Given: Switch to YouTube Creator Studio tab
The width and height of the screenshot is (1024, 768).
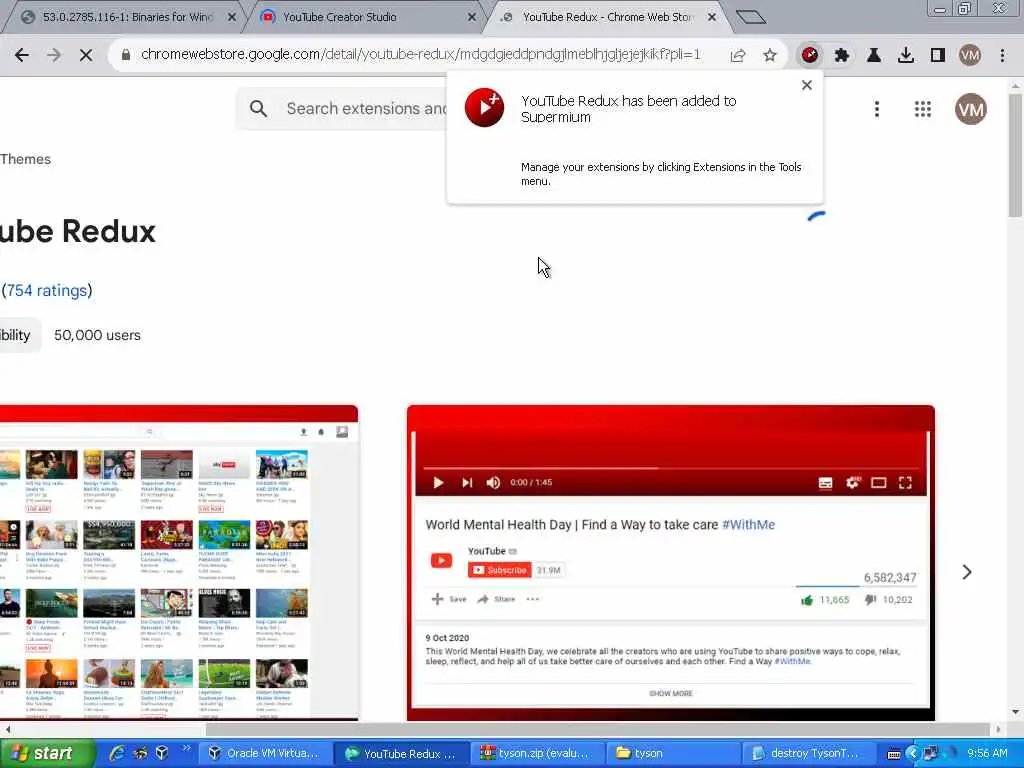Looking at the screenshot, I should [340, 18].
